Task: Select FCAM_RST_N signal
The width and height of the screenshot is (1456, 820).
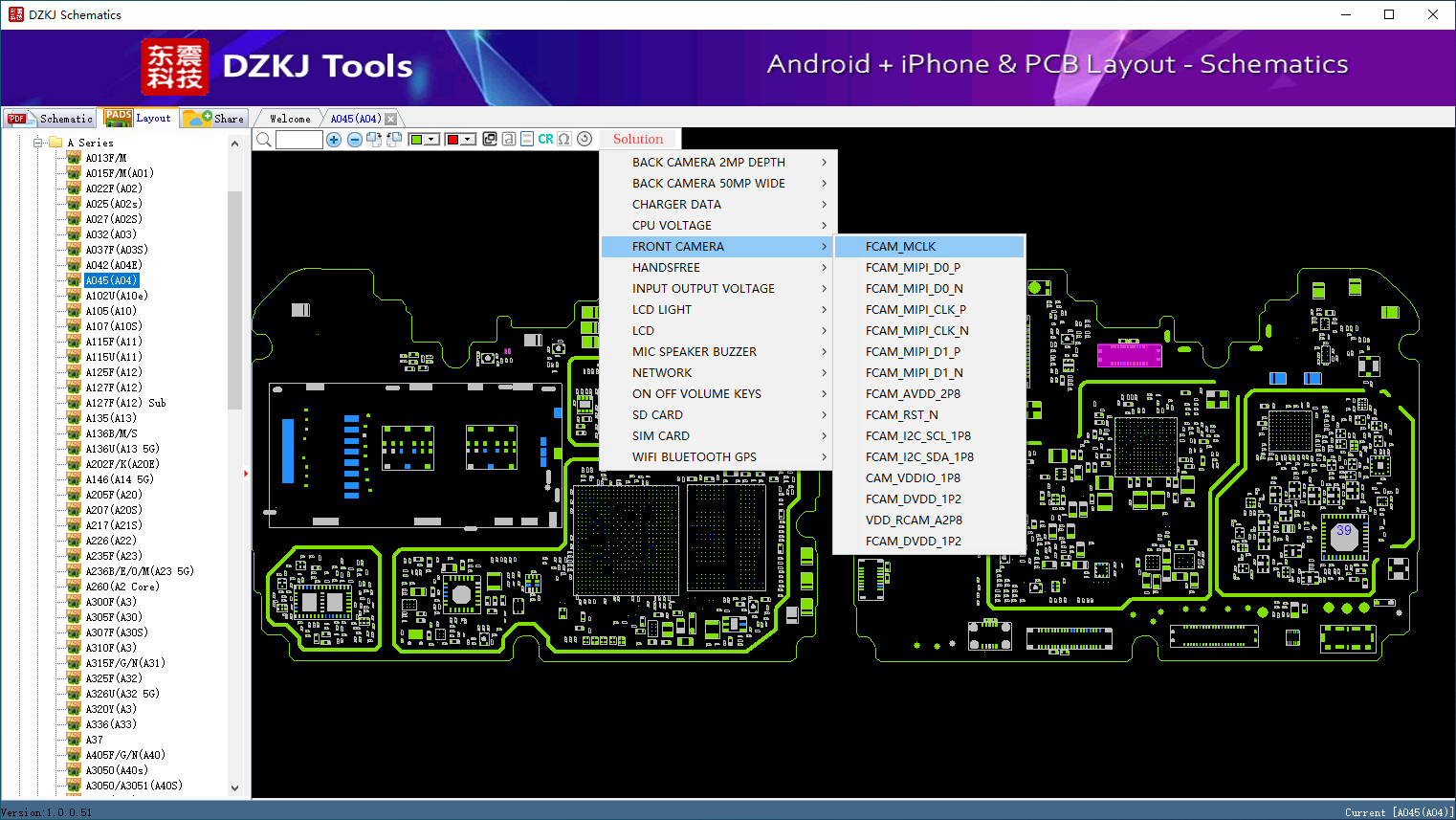Action: (929, 415)
